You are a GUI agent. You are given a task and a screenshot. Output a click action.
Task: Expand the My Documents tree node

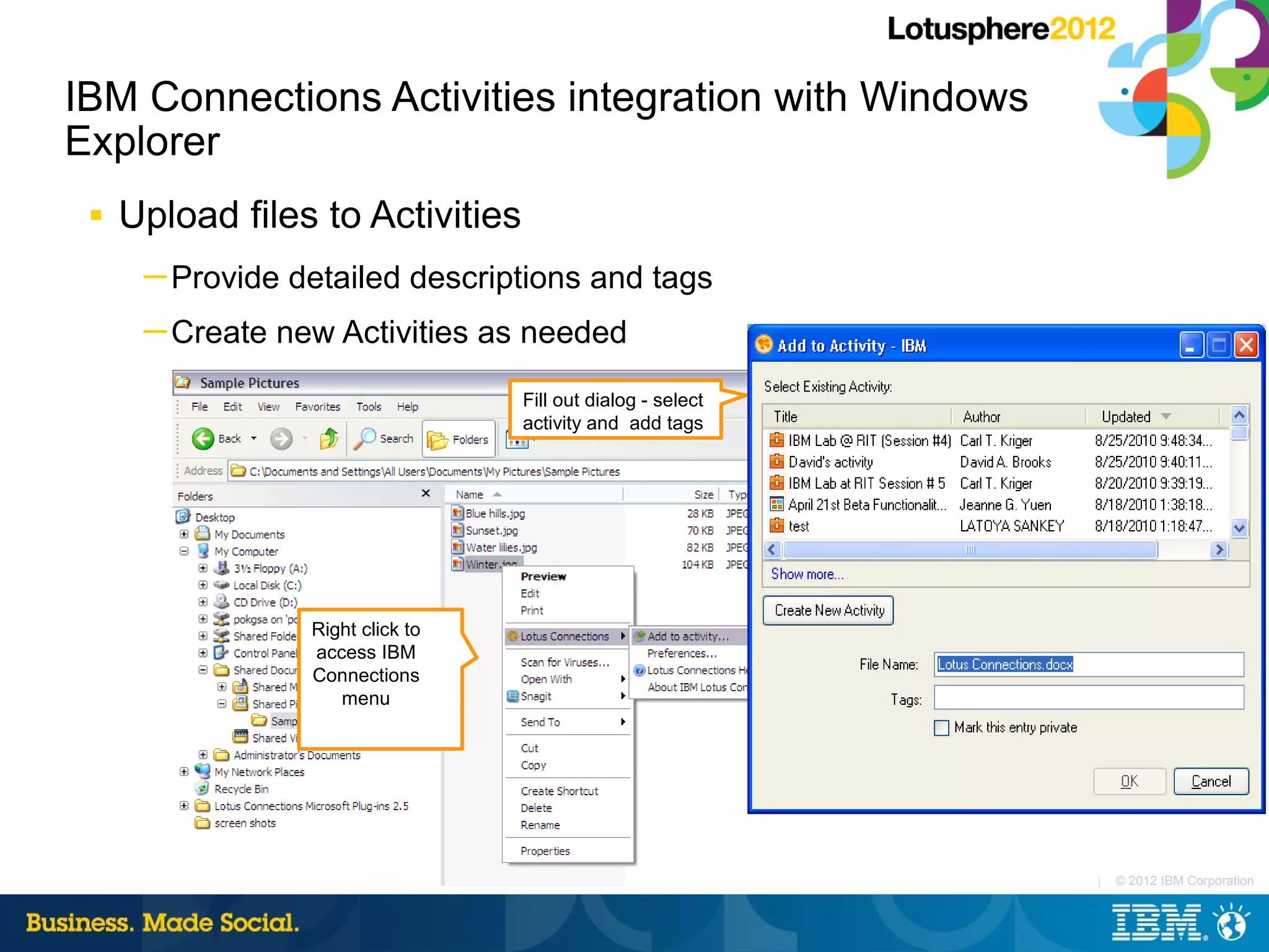[184, 534]
